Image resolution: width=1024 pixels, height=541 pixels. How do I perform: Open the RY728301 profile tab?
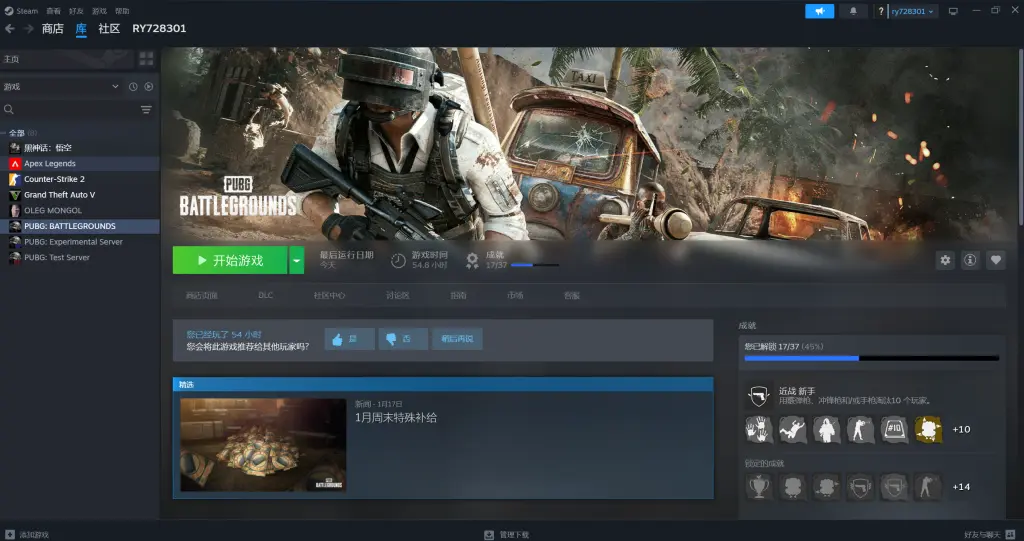pos(159,29)
